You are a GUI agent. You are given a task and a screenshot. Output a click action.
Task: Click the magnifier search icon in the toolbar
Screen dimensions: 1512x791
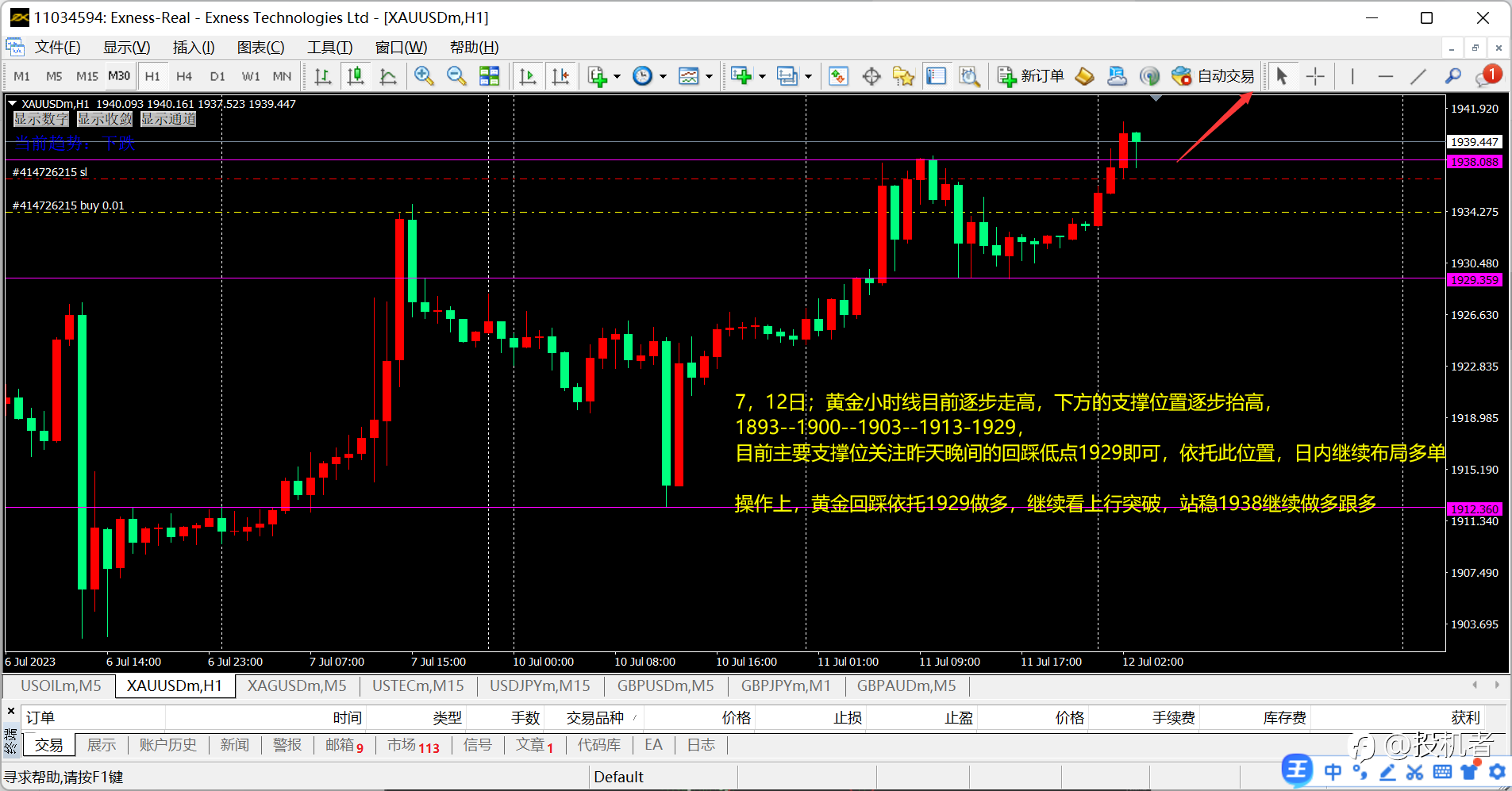click(x=1452, y=76)
